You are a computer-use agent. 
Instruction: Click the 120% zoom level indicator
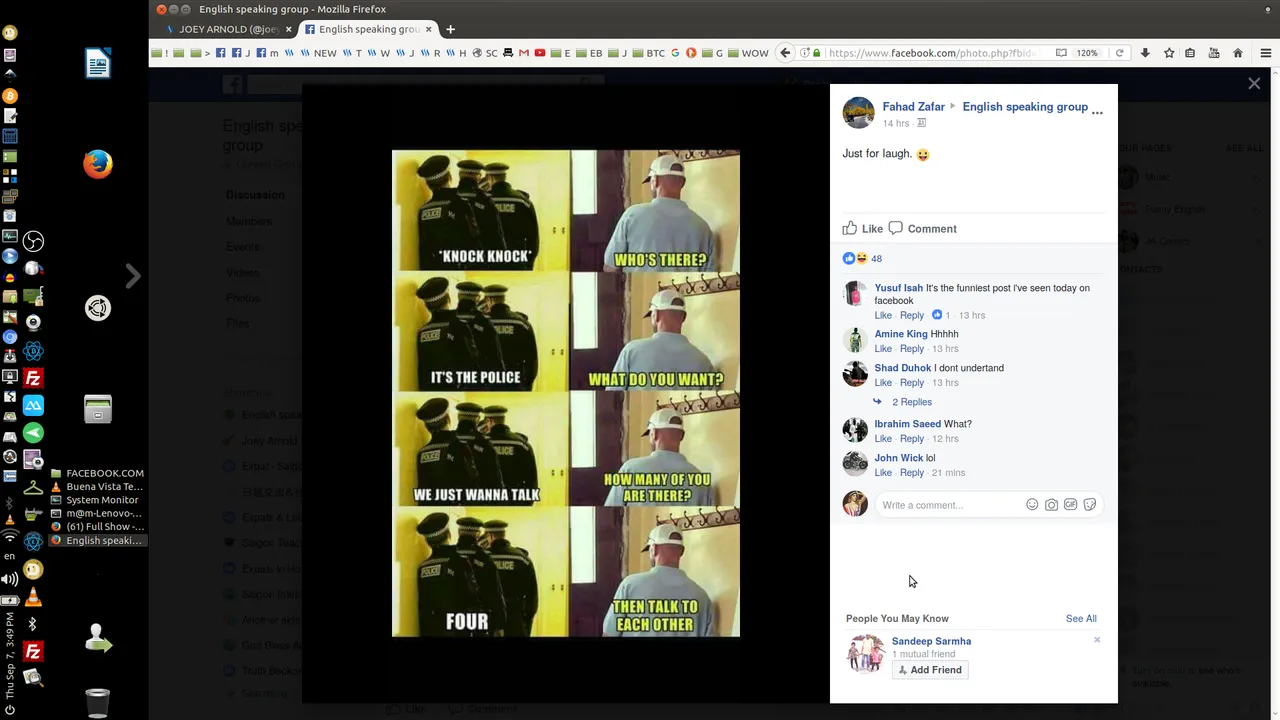1087,53
